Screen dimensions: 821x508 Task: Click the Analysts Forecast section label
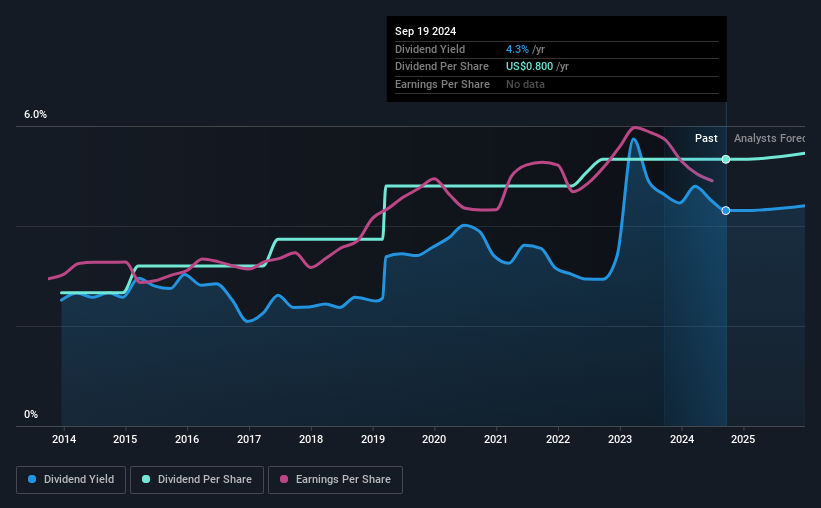click(x=769, y=138)
